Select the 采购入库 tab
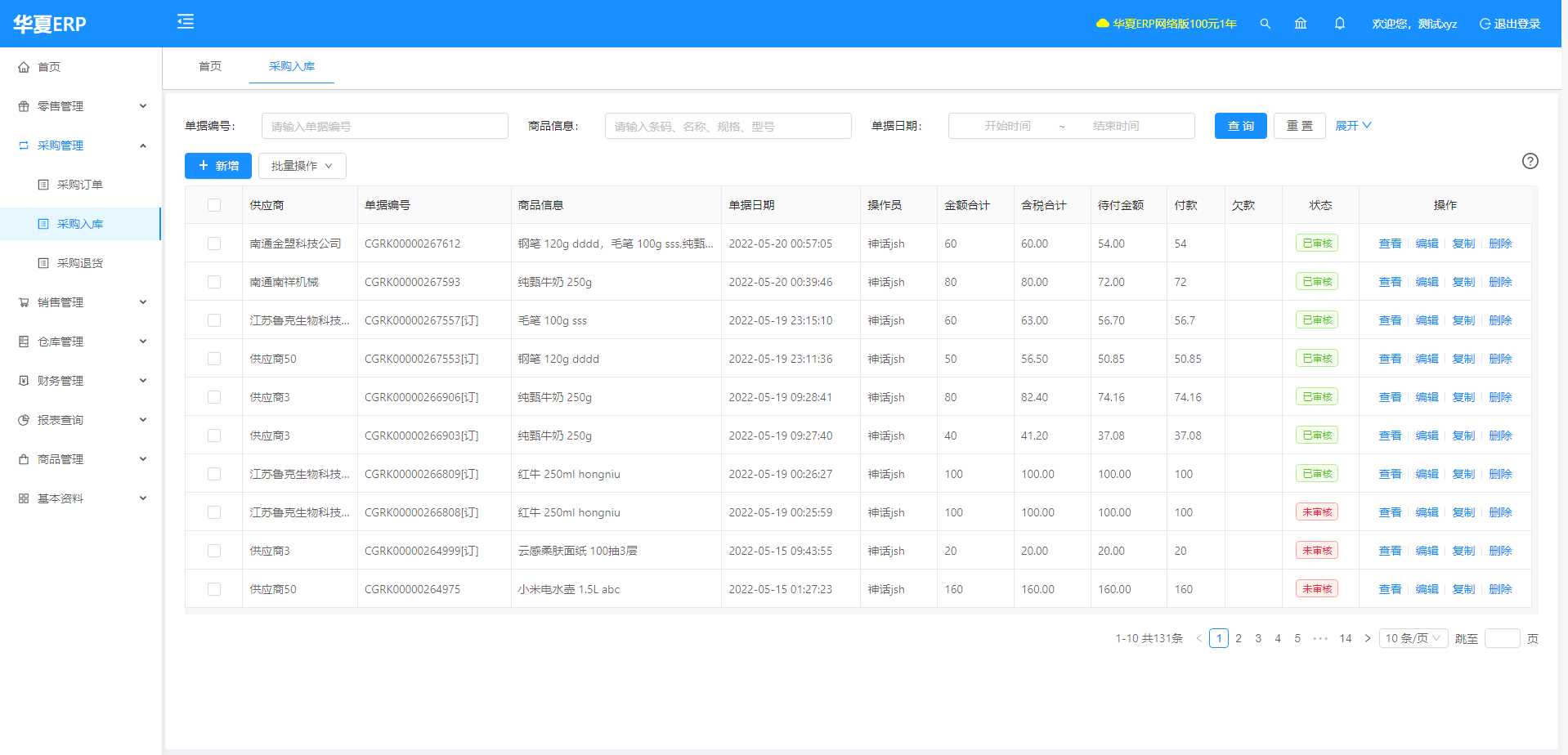The width and height of the screenshot is (1568, 755). (292, 66)
